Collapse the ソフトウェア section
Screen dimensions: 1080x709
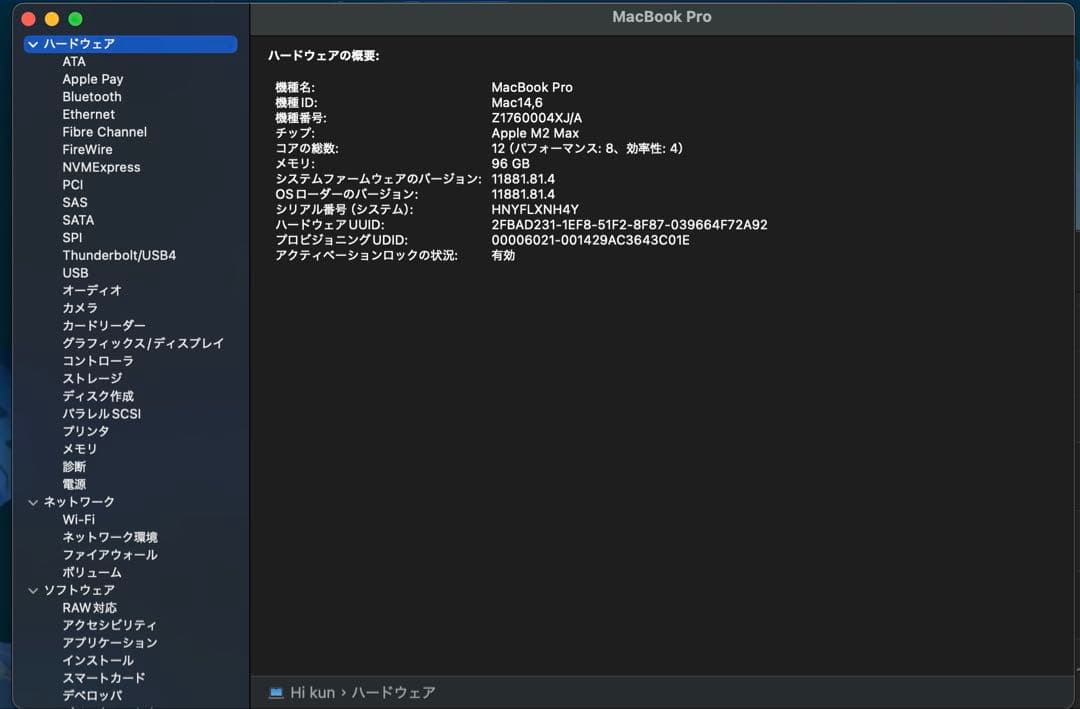pos(33,589)
